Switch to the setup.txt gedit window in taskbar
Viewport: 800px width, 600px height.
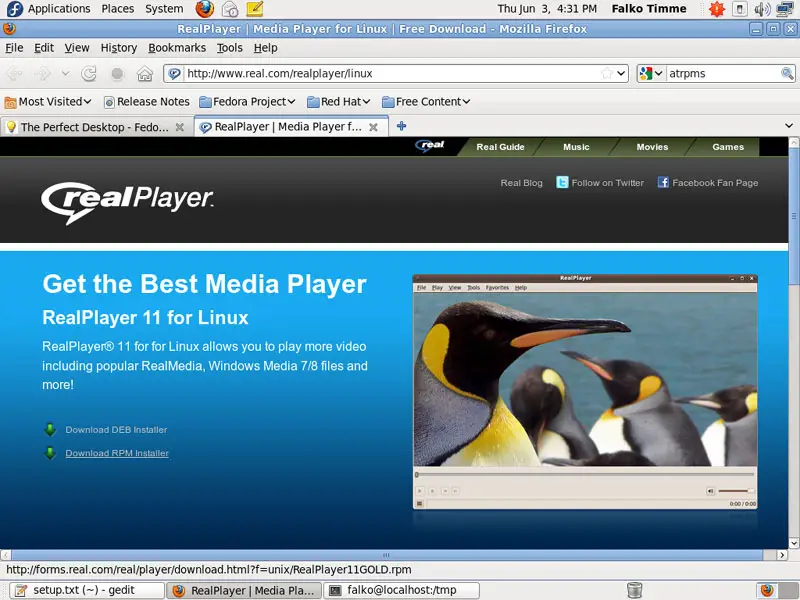pyautogui.click(x=87, y=590)
